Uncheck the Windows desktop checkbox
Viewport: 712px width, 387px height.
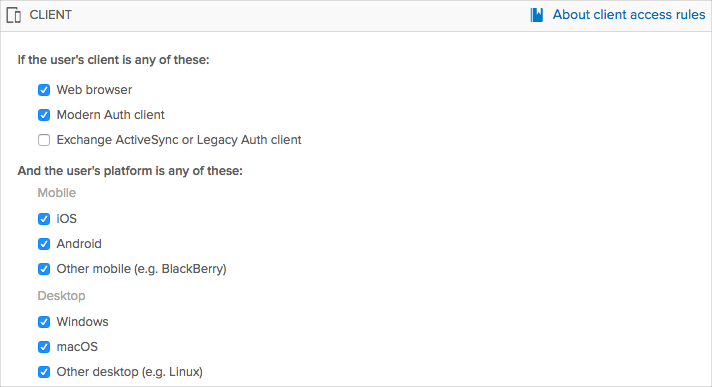pyautogui.click(x=44, y=322)
